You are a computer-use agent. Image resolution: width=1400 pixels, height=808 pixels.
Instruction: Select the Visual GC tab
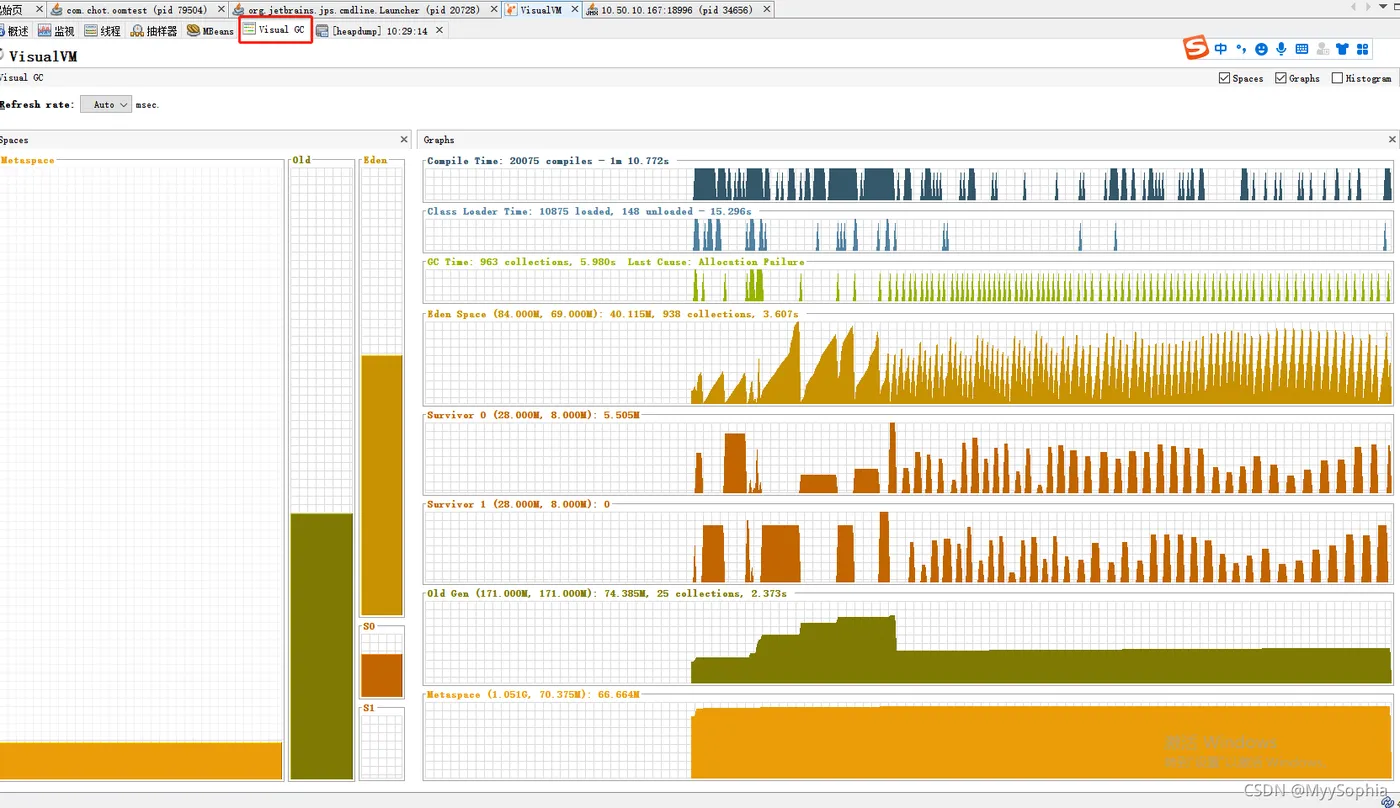(275, 30)
